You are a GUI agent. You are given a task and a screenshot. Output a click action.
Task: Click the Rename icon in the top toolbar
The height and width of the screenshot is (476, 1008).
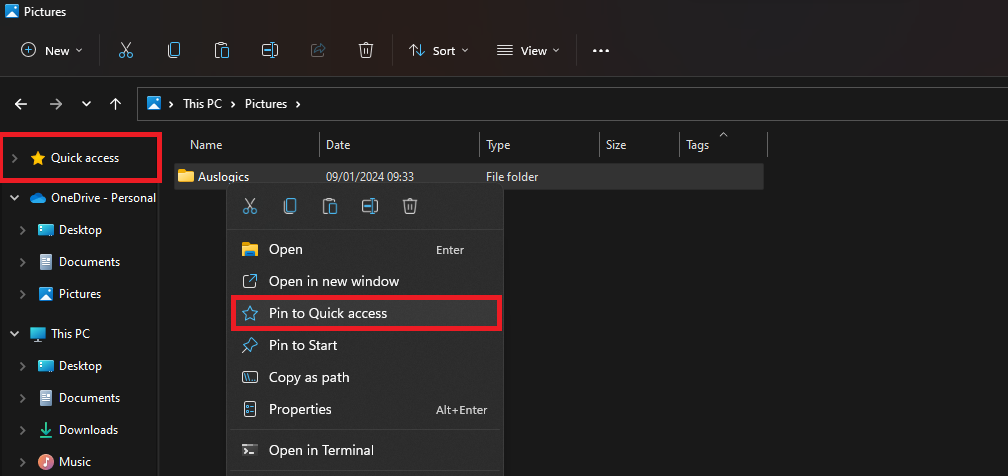(x=270, y=50)
